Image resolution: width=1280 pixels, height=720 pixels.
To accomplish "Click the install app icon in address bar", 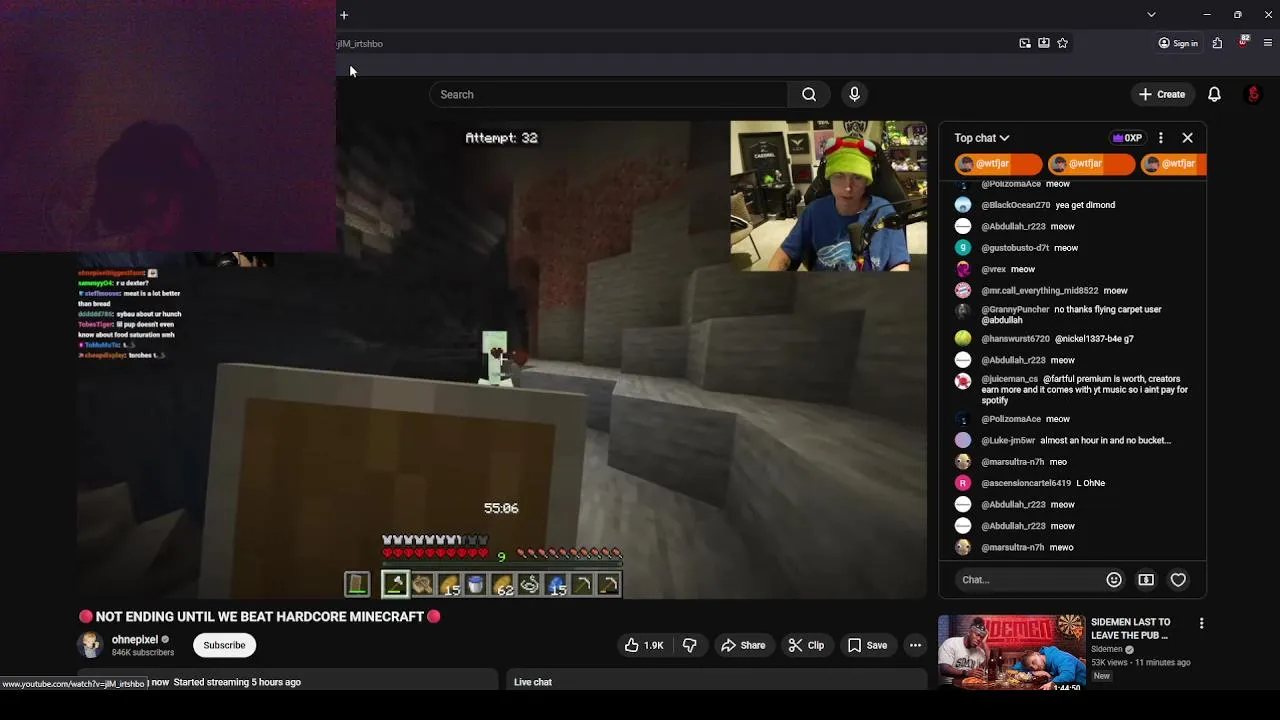I will click(x=1044, y=43).
